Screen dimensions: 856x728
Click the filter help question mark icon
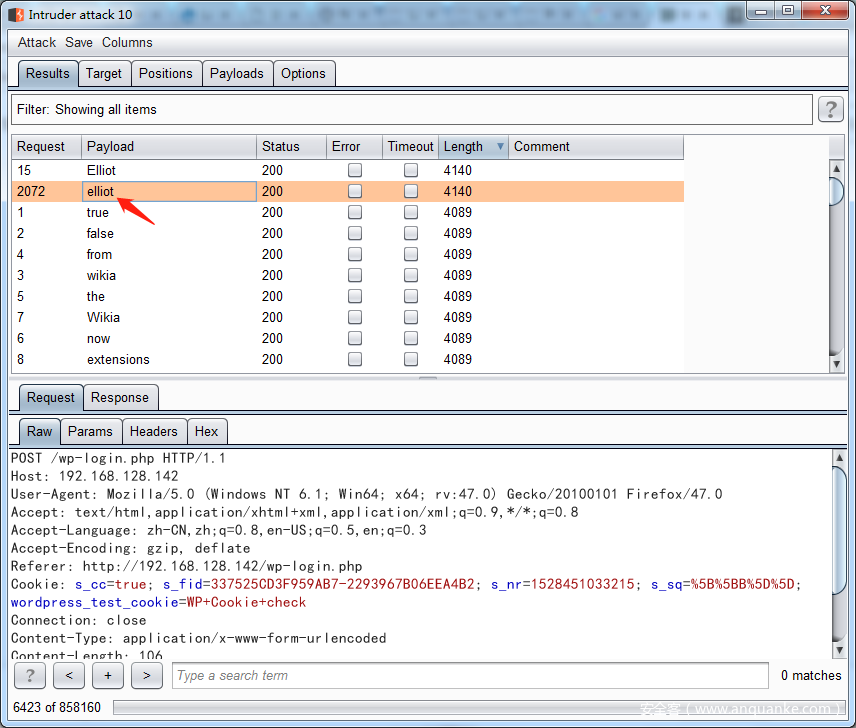(x=830, y=110)
